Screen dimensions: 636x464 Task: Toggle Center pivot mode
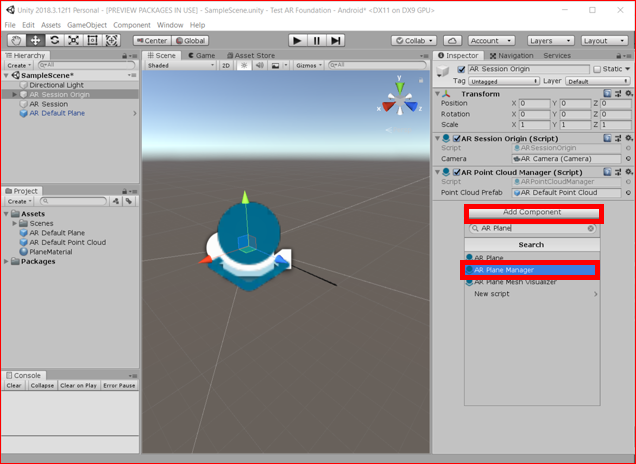point(152,41)
